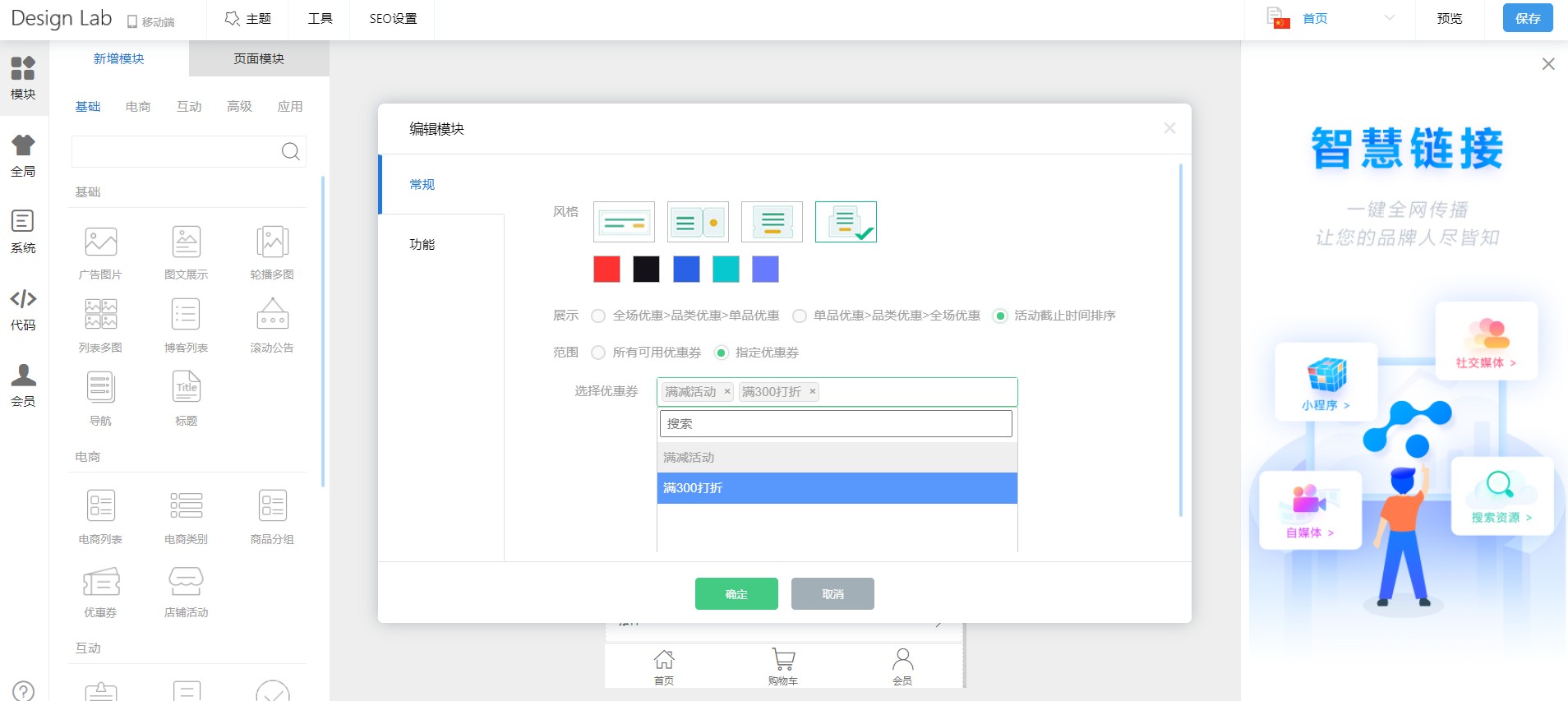The height and width of the screenshot is (701, 1568).
Task: Remove the 满300打折 coupon tag
Action: (813, 391)
